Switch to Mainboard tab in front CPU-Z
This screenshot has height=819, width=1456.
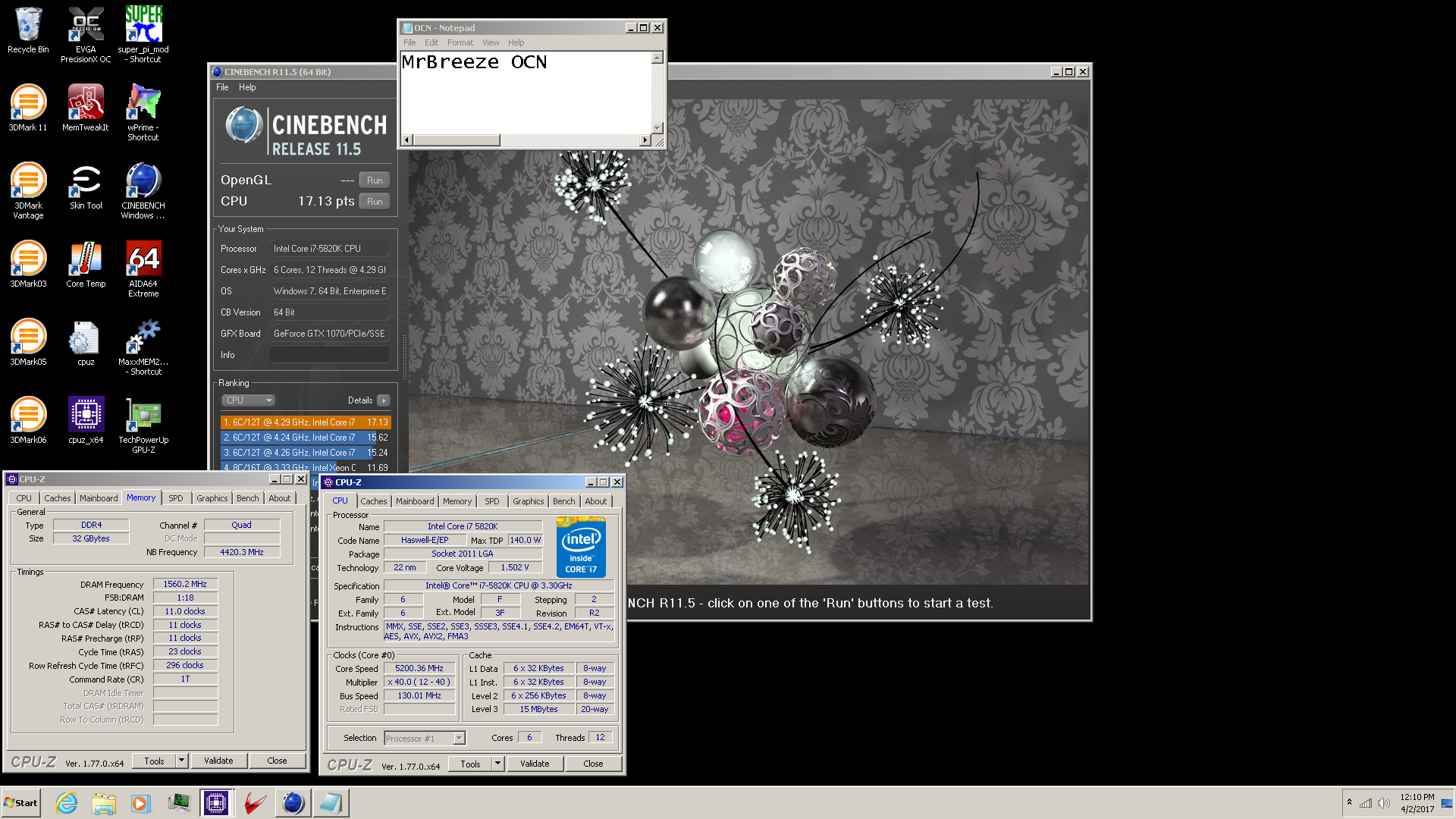415,501
